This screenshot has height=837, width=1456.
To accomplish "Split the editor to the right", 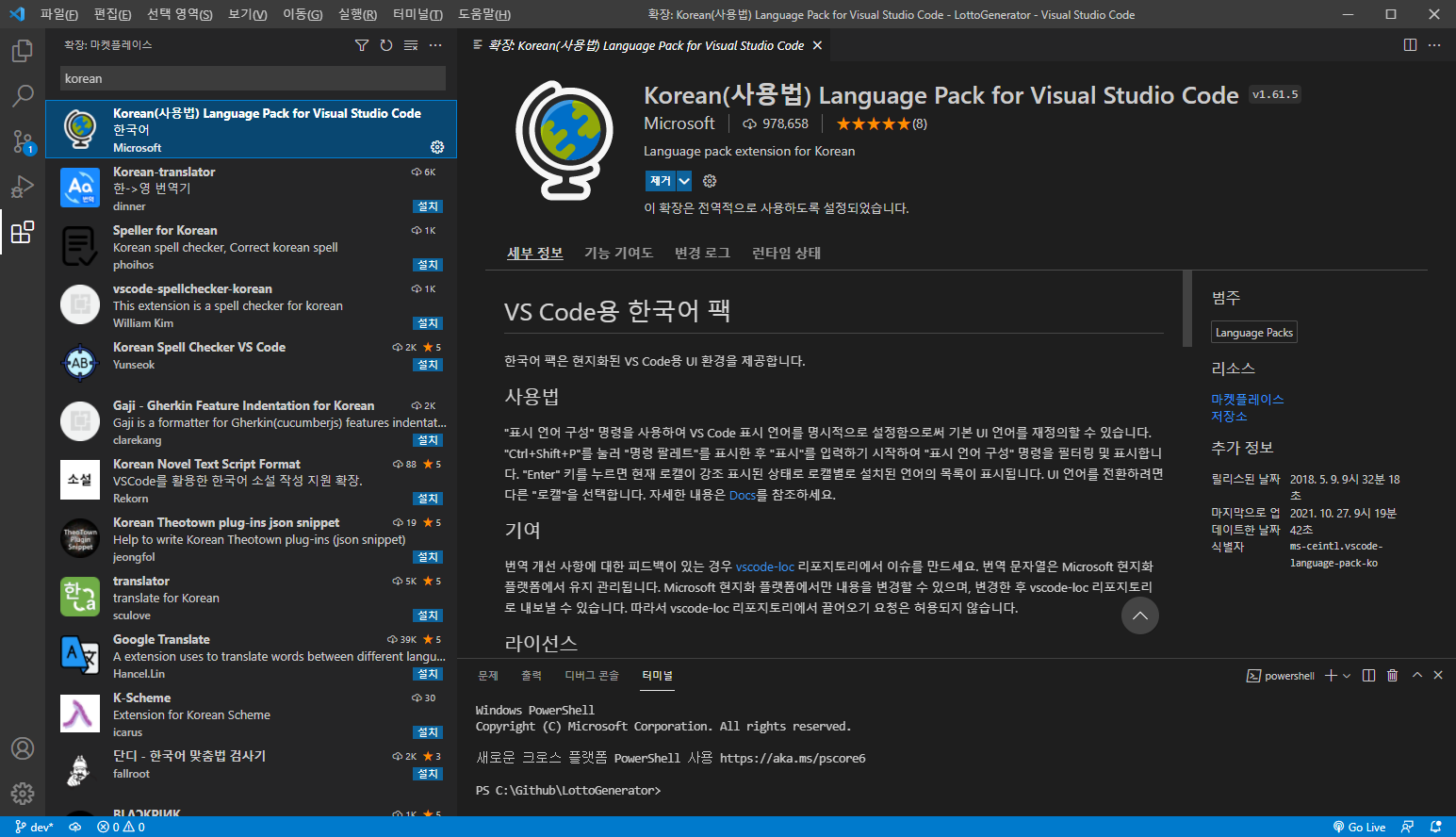I will [x=1410, y=45].
